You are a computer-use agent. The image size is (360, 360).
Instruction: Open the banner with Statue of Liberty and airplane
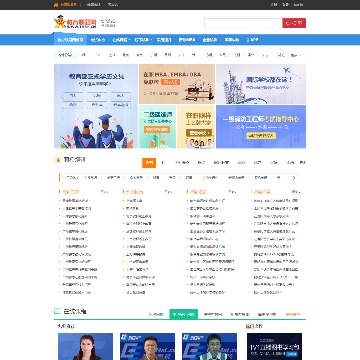(261, 84)
